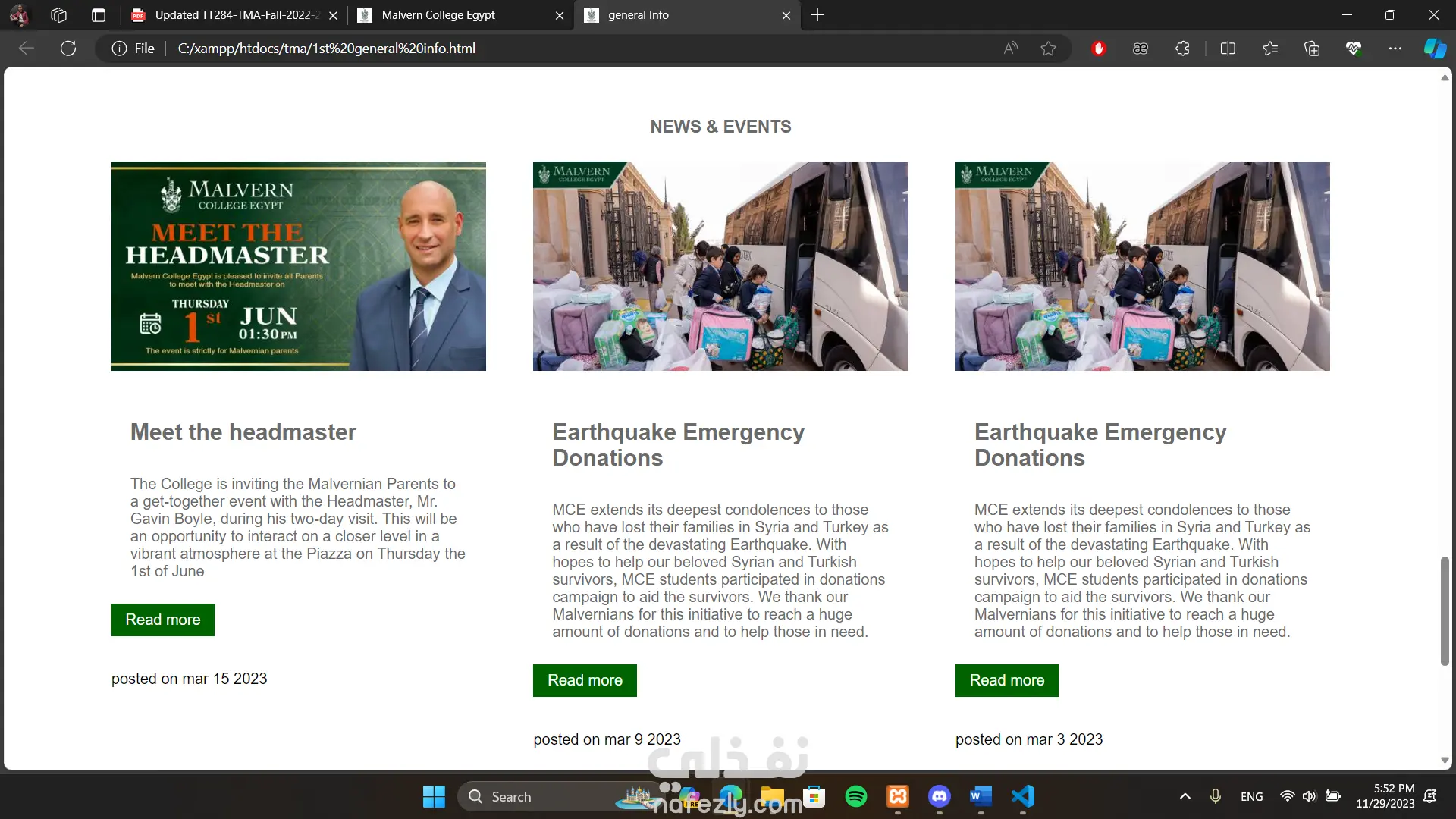Click the scrollbar down arrow
The height and width of the screenshot is (819, 1456).
tap(1445, 760)
